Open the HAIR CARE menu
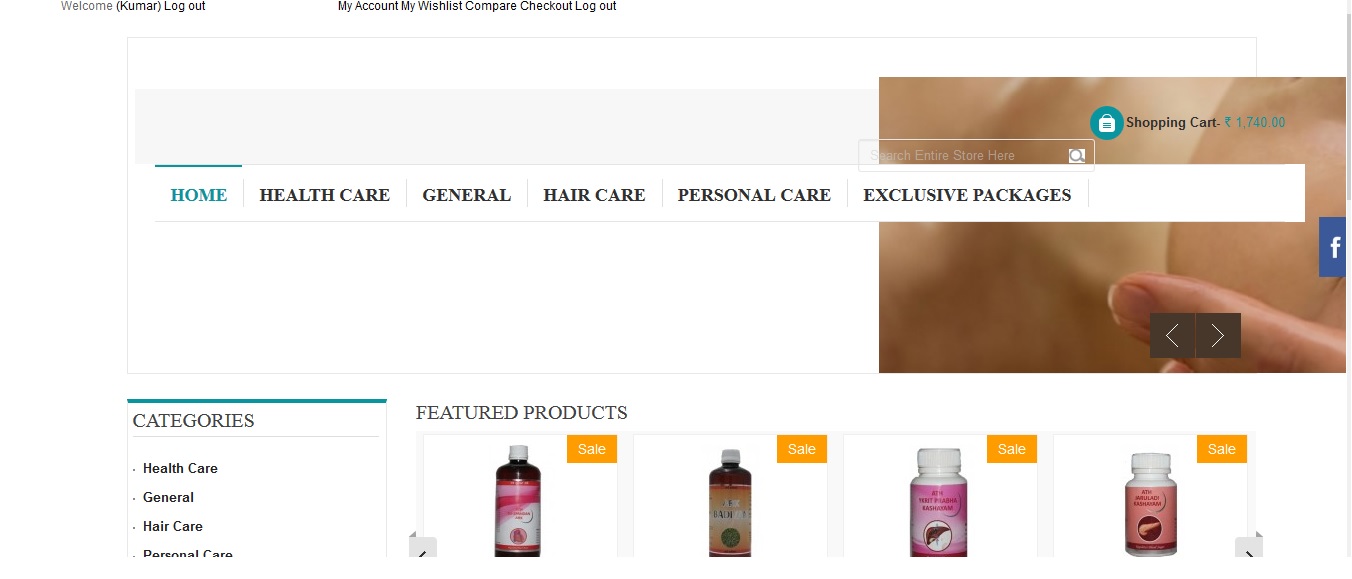This screenshot has height=579, width=1352. (x=594, y=195)
